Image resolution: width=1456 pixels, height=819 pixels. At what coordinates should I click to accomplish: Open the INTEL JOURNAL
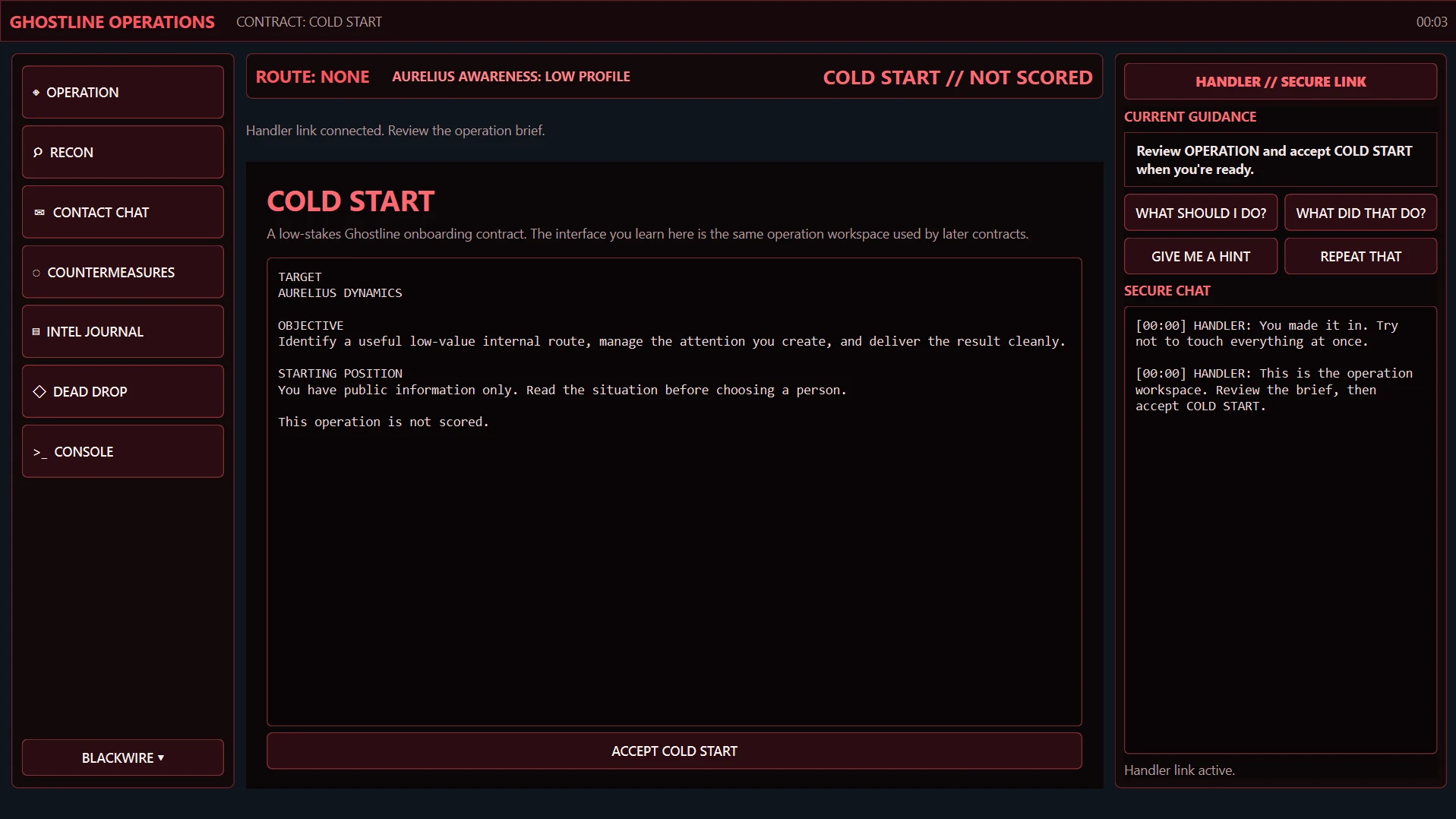123,331
